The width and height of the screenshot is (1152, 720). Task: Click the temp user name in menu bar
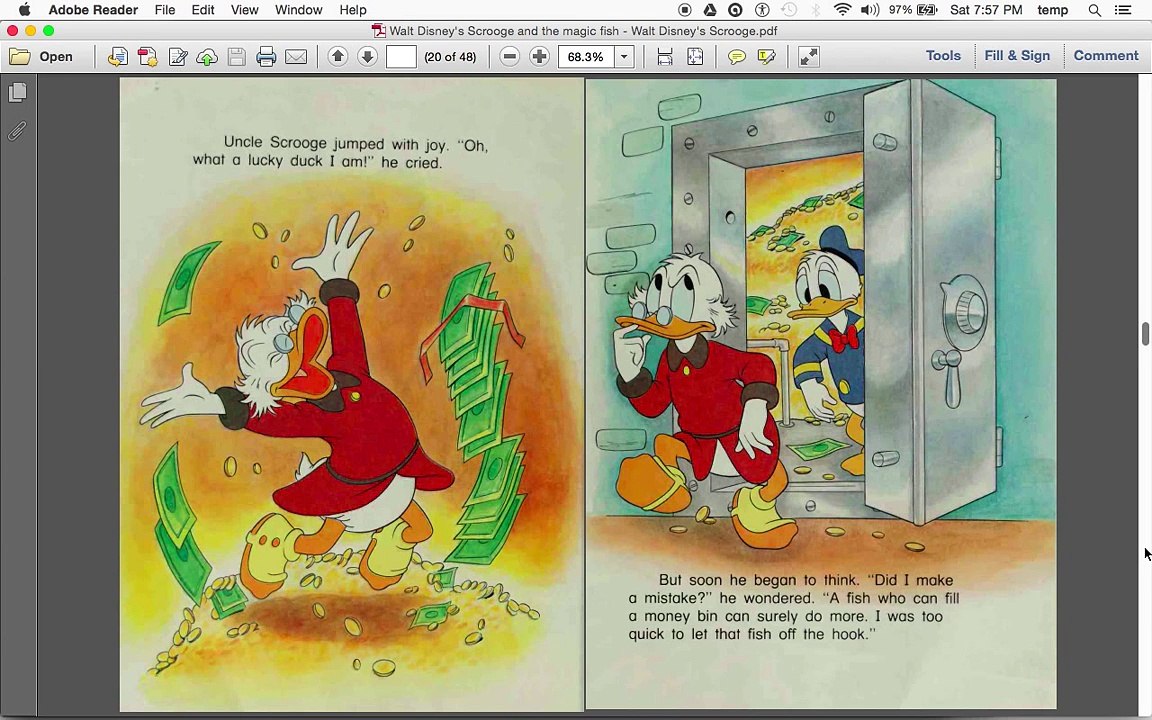pyautogui.click(x=1052, y=10)
